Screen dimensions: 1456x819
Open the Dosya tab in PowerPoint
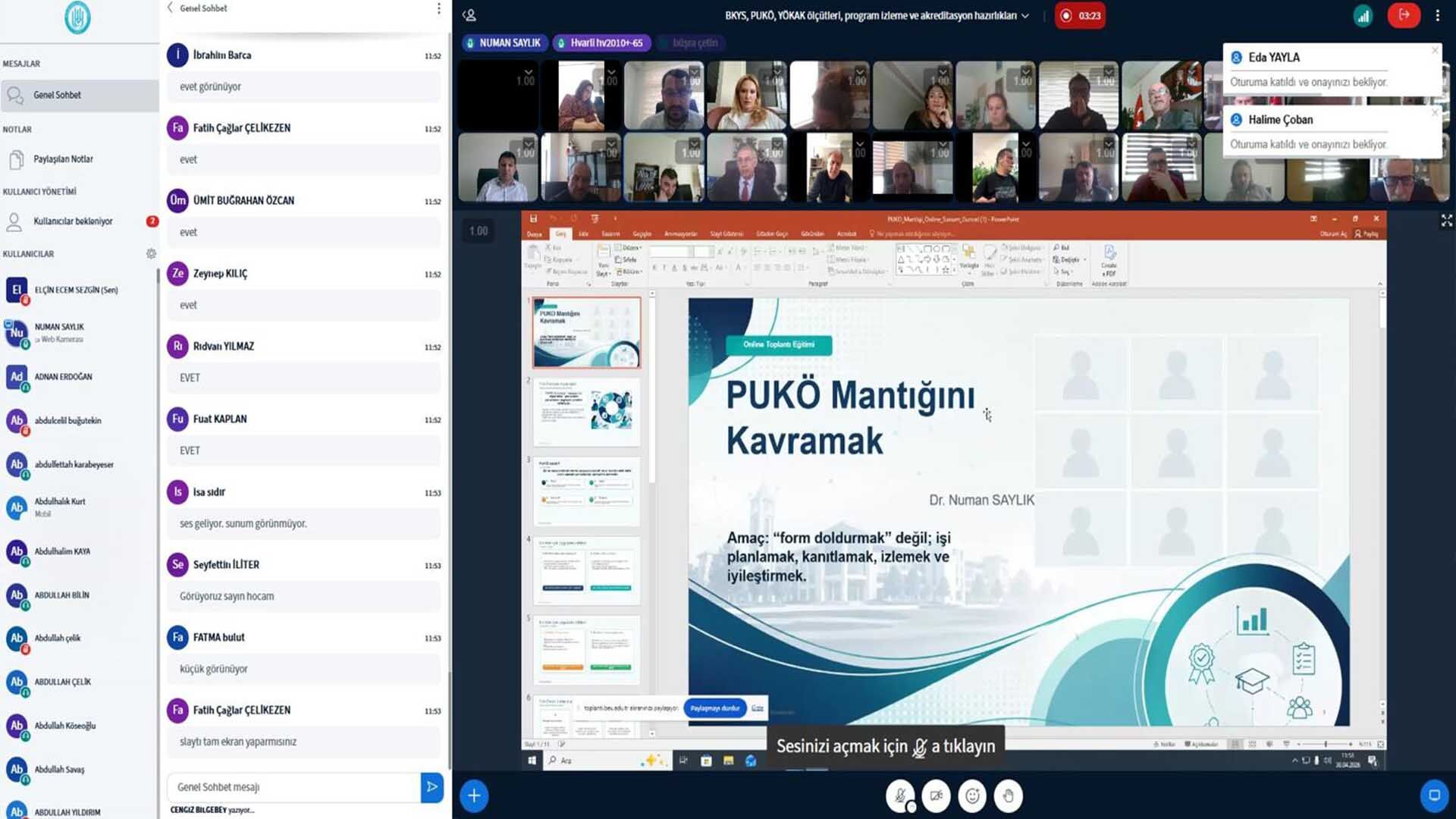[x=535, y=234]
